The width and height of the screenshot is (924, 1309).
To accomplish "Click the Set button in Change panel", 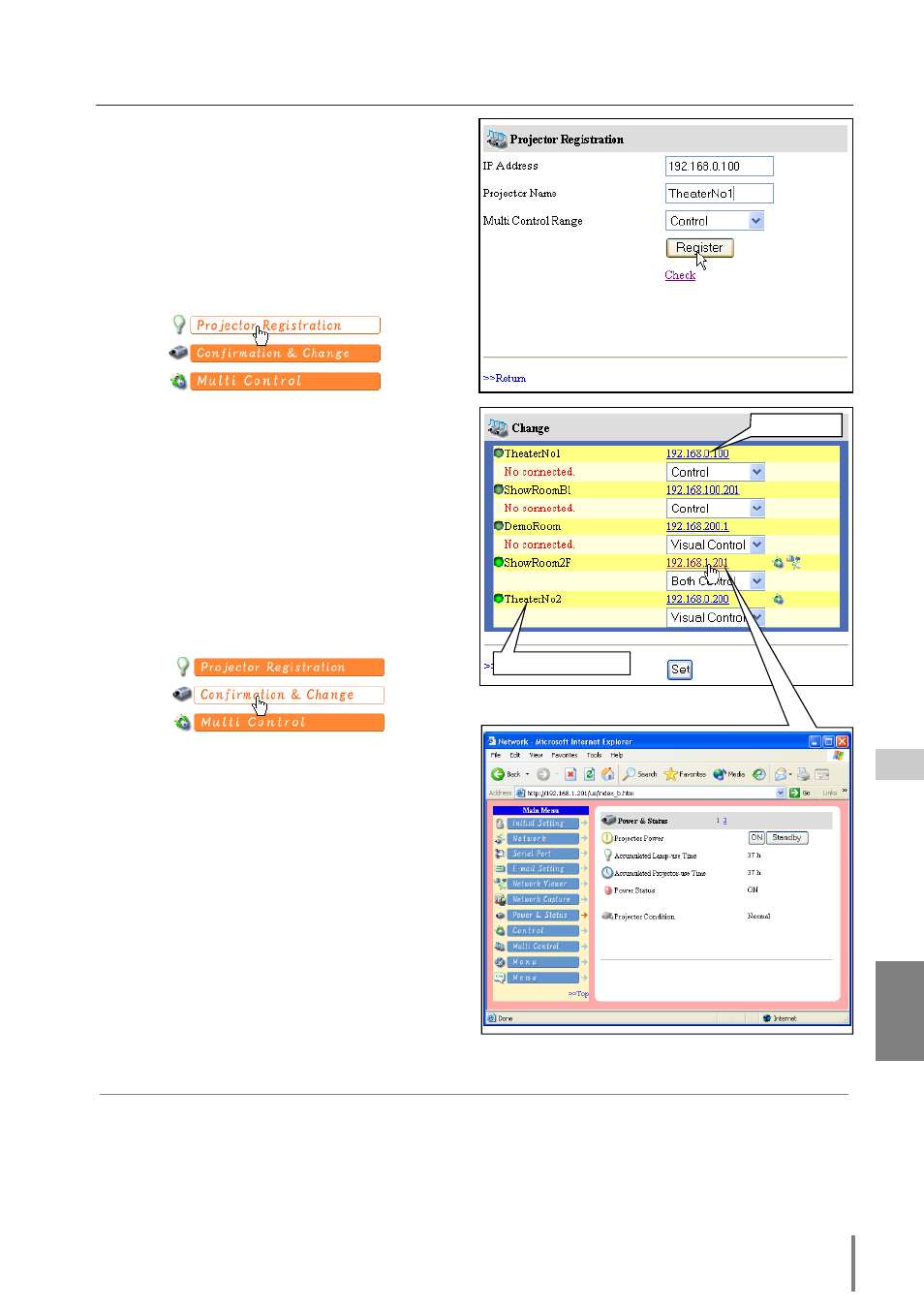I will [681, 670].
